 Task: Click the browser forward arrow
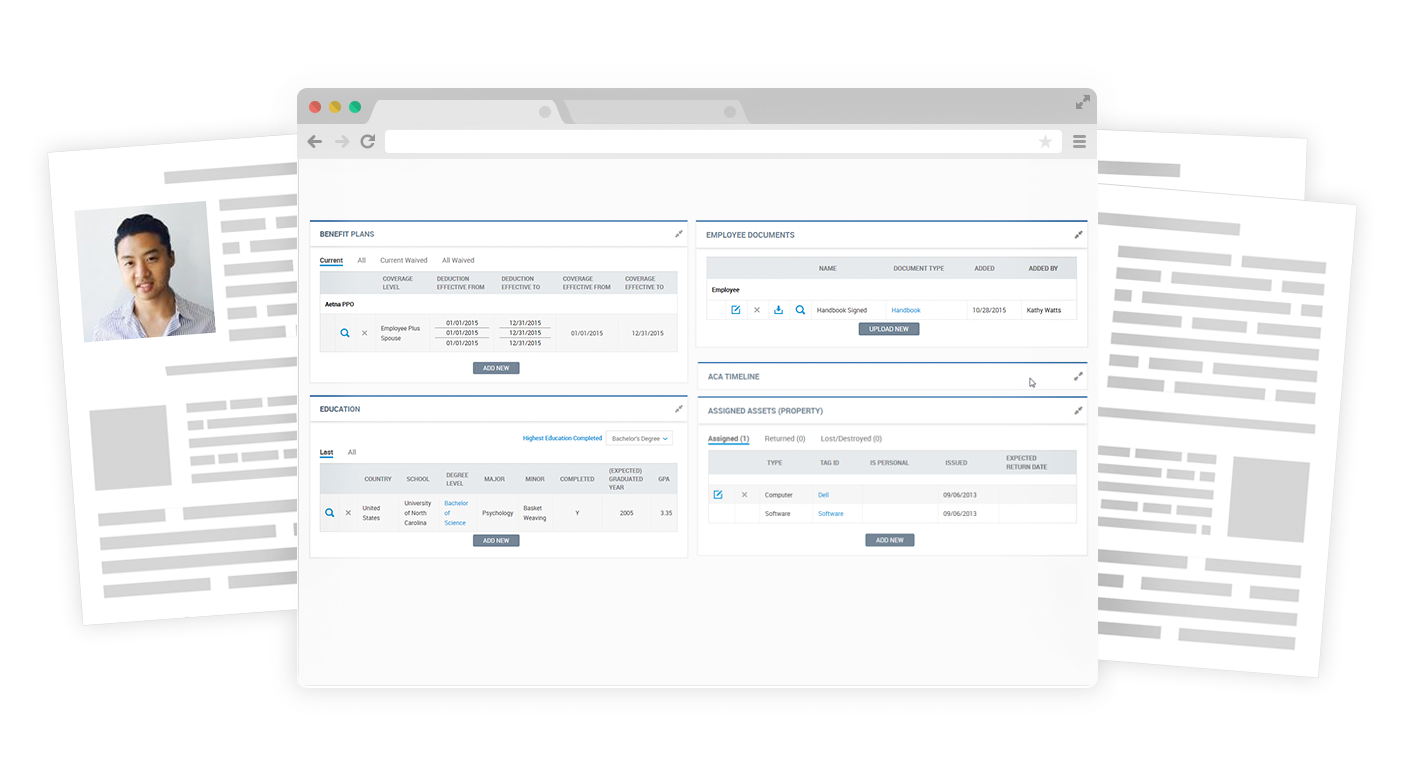pos(342,142)
